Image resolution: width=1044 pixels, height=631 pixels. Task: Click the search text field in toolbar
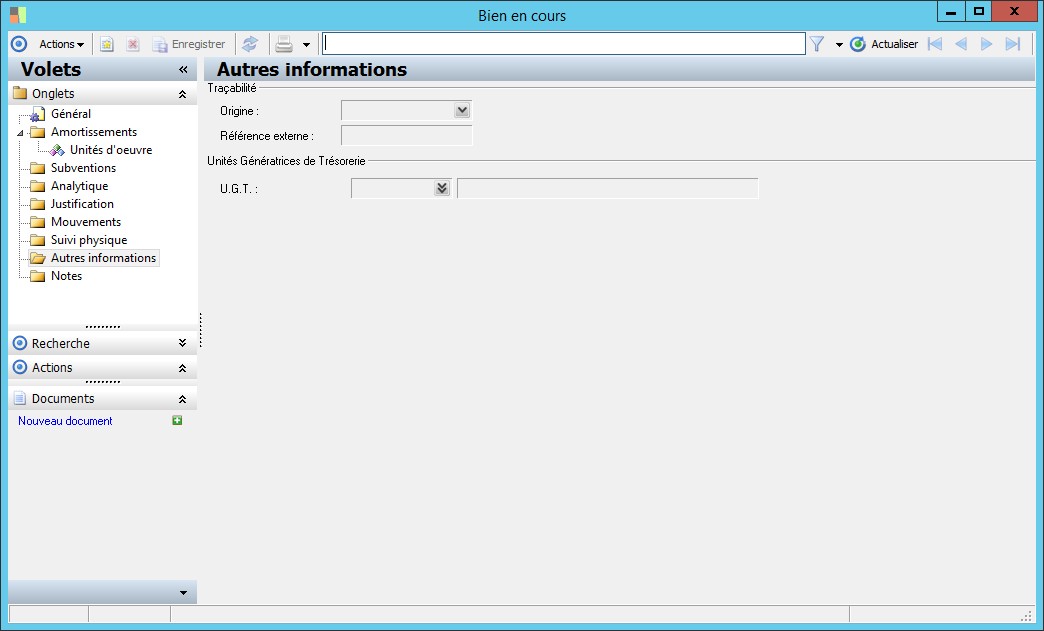(563, 44)
